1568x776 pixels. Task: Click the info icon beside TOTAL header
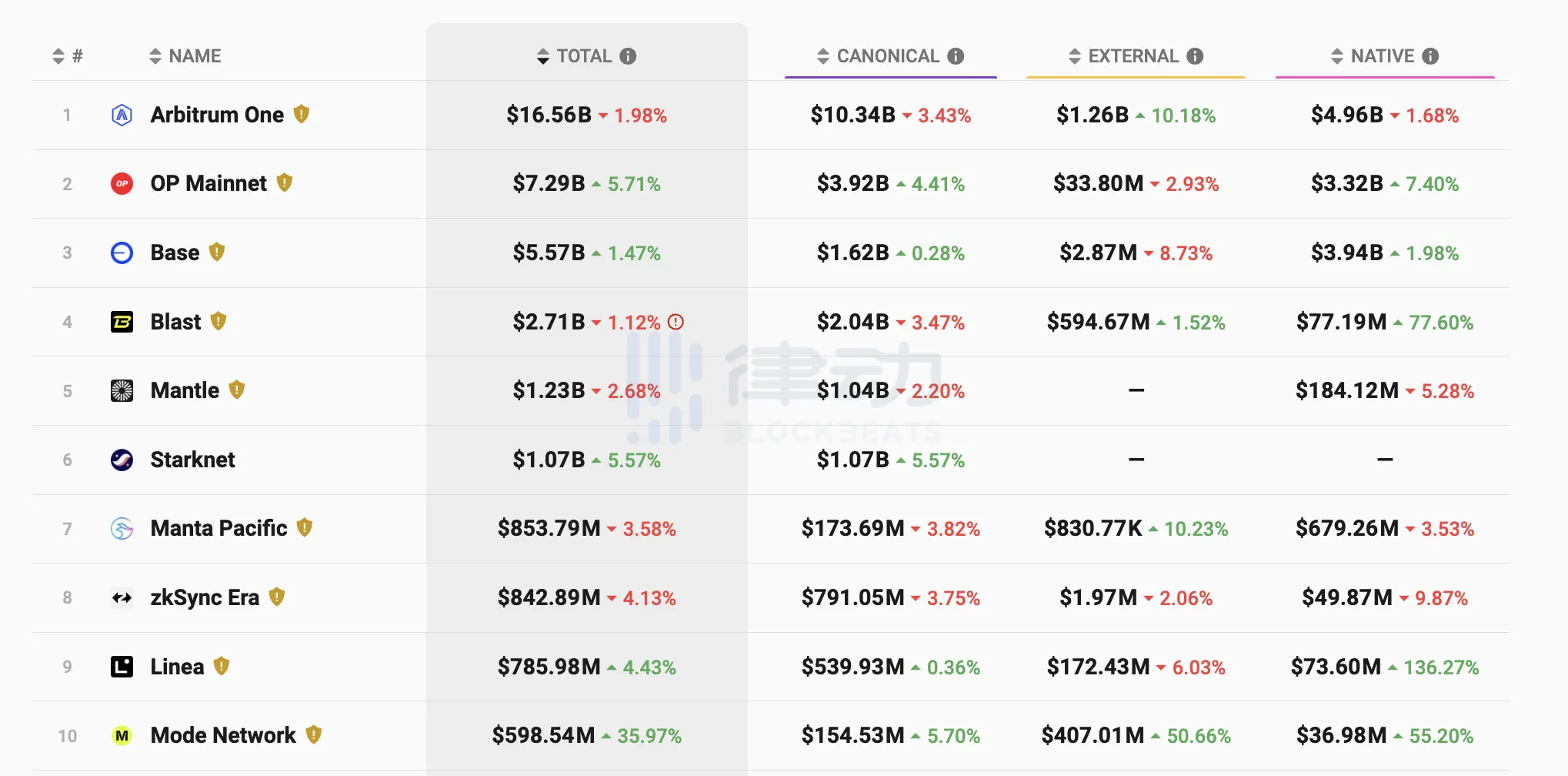point(628,56)
